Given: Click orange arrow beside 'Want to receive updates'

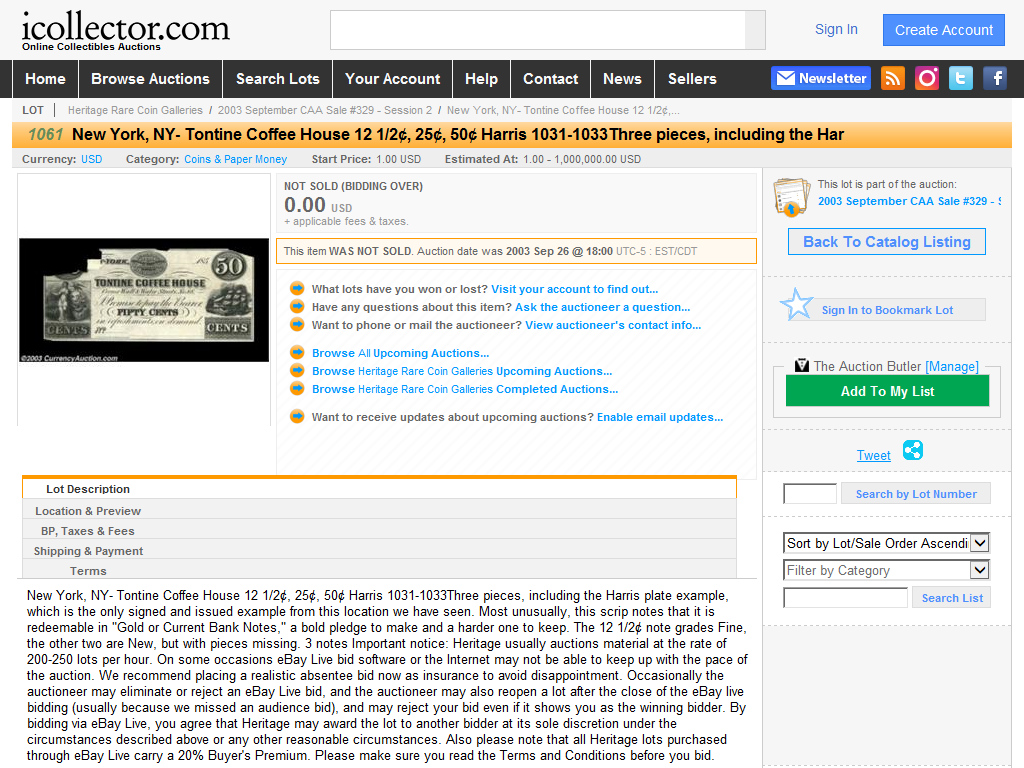Looking at the screenshot, I should click(x=297, y=416).
